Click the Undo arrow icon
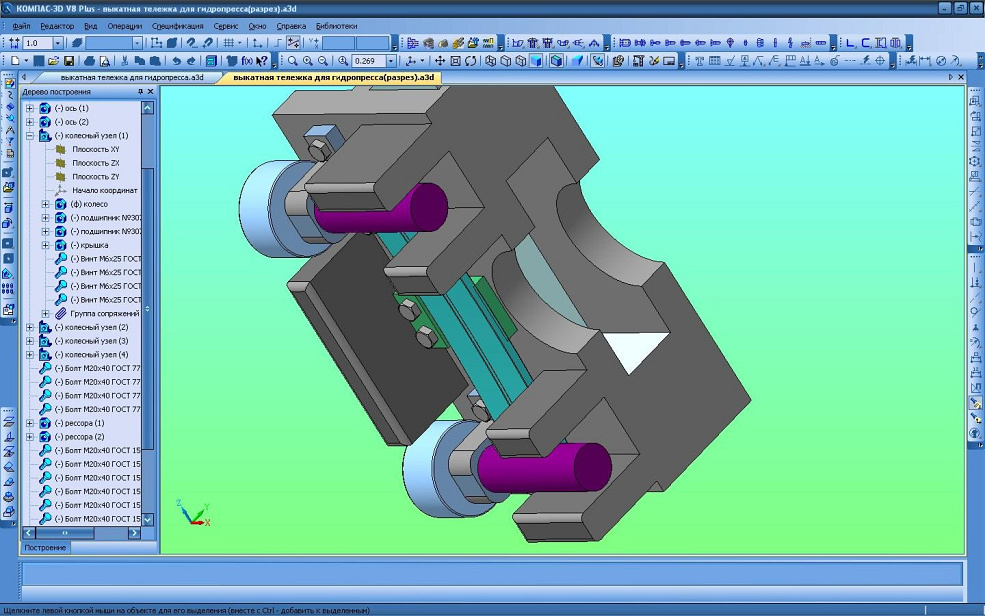 click(176, 61)
